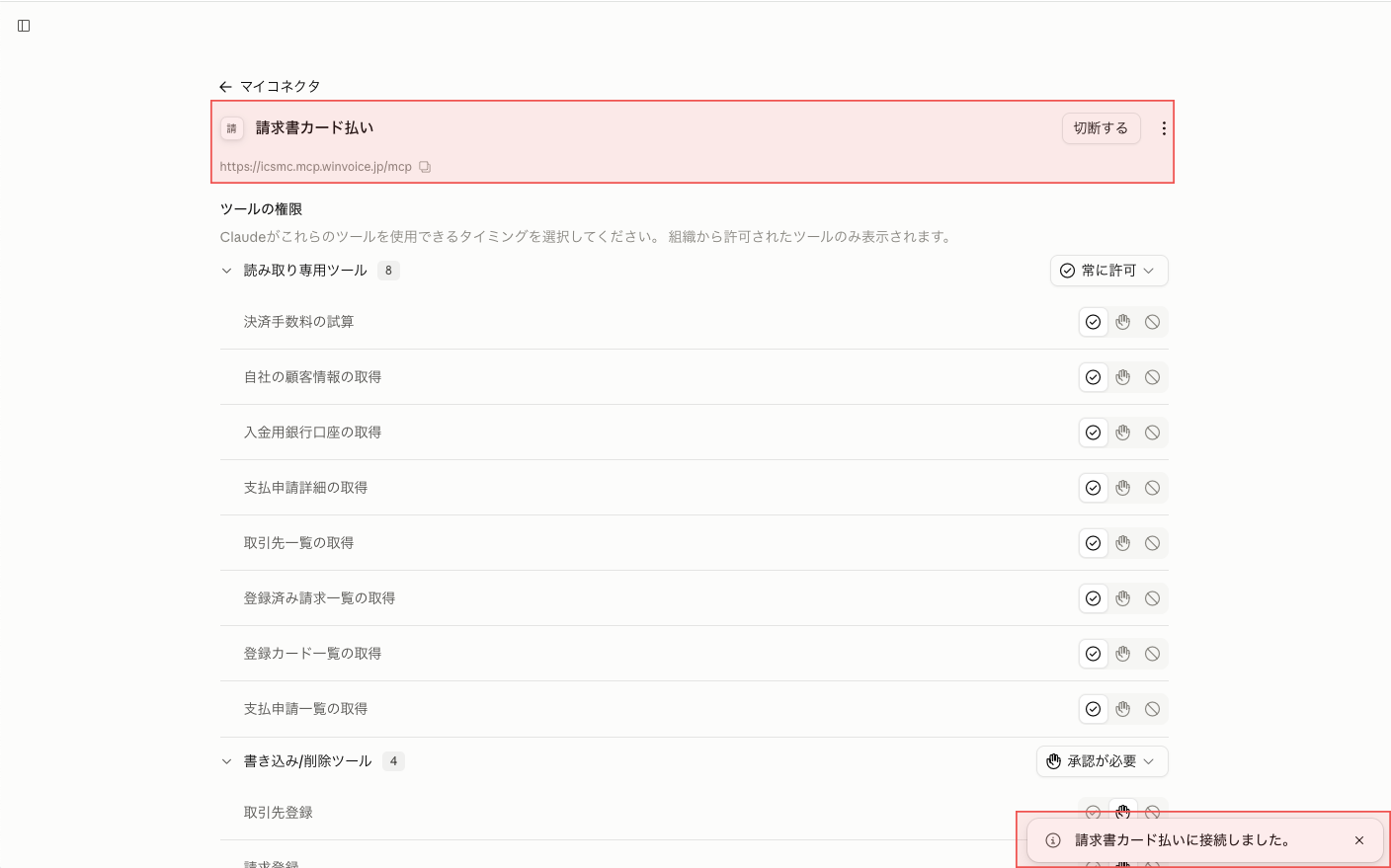
Task: Set 支払申請一覧の取得 to needs approval
Action: (x=1122, y=709)
